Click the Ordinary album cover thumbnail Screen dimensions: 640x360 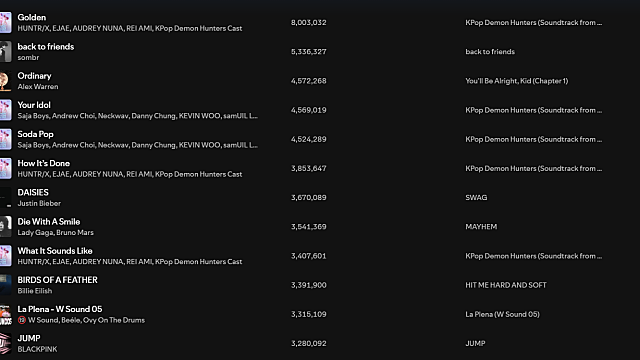pos(6,81)
